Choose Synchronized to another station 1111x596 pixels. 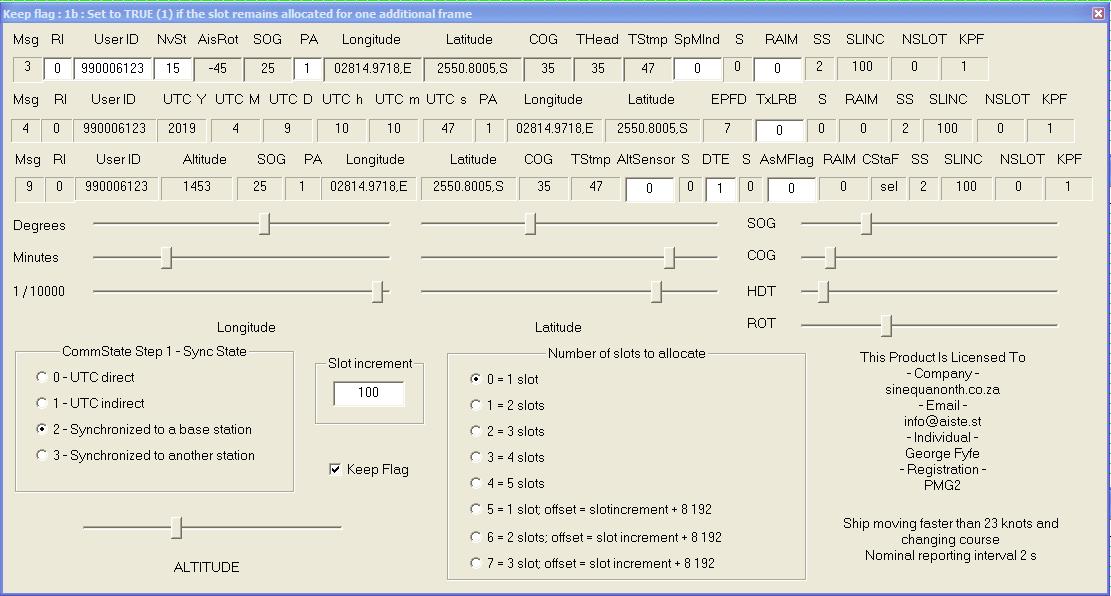(42, 456)
